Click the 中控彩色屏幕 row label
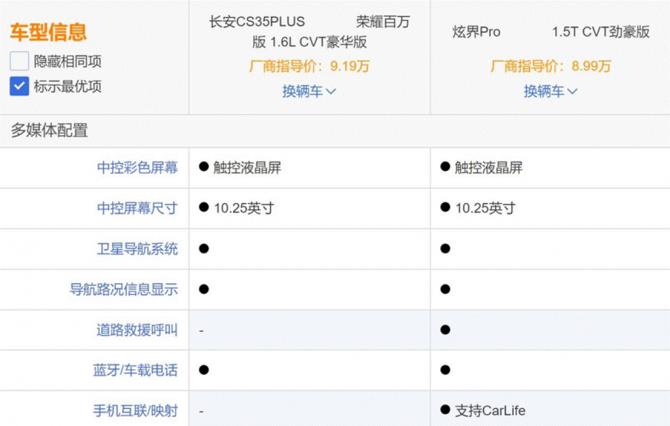The width and height of the screenshot is (670, 426). (137, 167)
